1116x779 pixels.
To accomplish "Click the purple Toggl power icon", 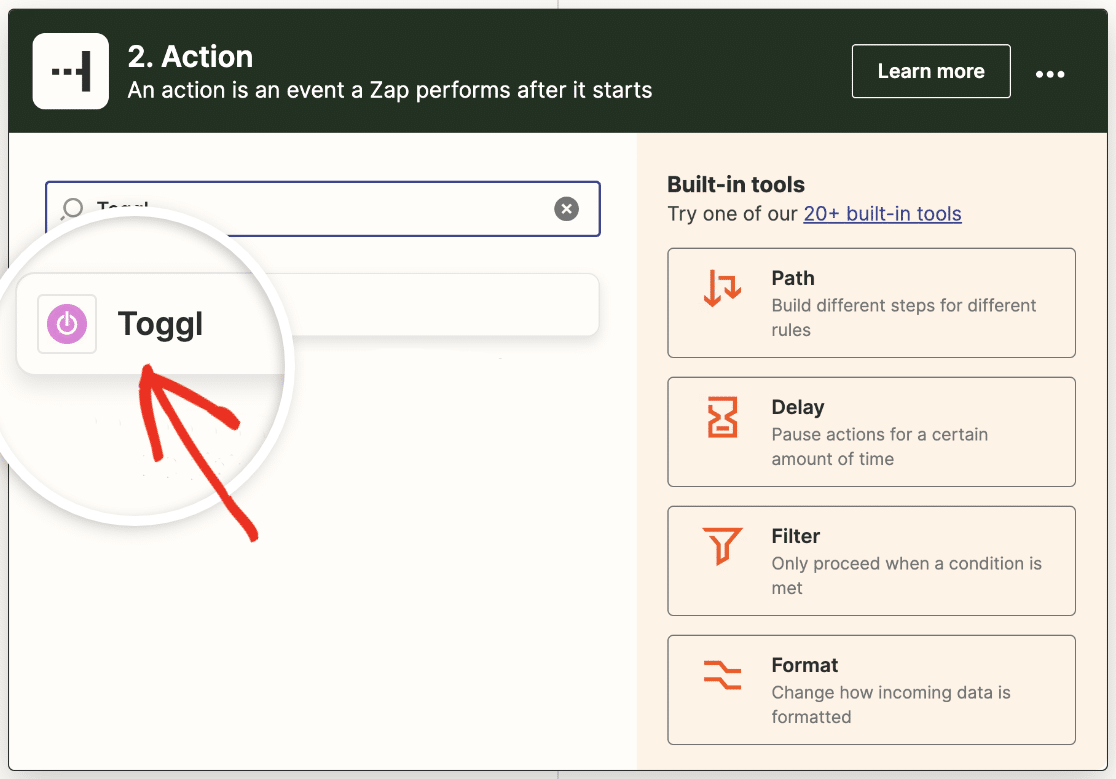I will pos(67,324).
